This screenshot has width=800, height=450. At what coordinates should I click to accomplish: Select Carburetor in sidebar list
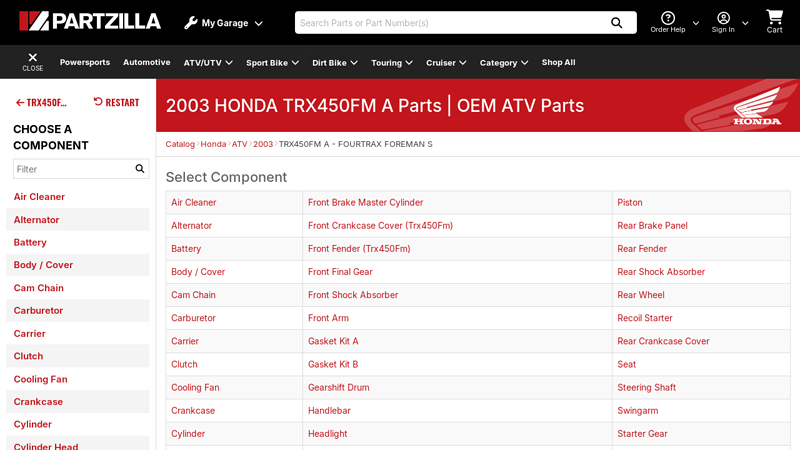38,310
